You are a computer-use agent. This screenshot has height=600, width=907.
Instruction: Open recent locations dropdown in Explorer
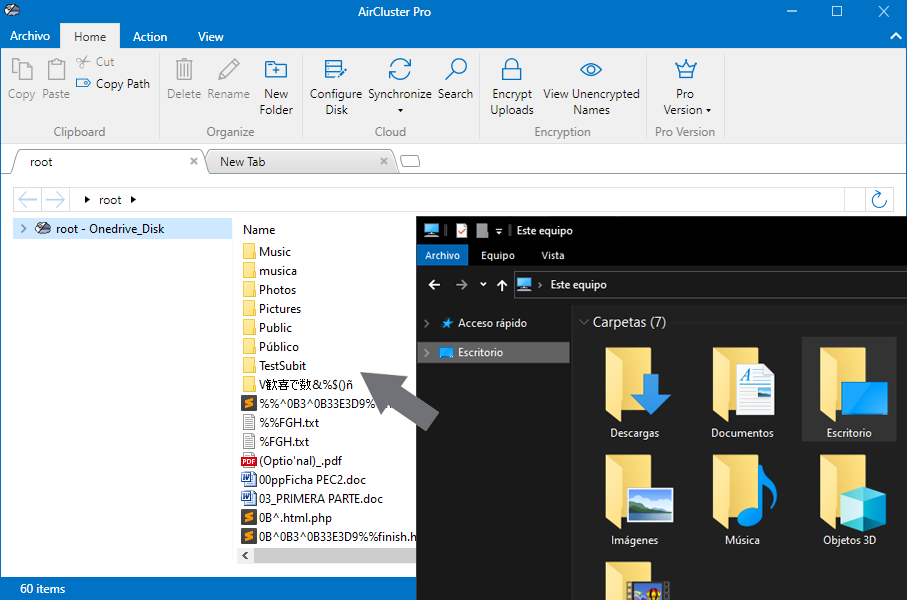click(x=483, y=284)
